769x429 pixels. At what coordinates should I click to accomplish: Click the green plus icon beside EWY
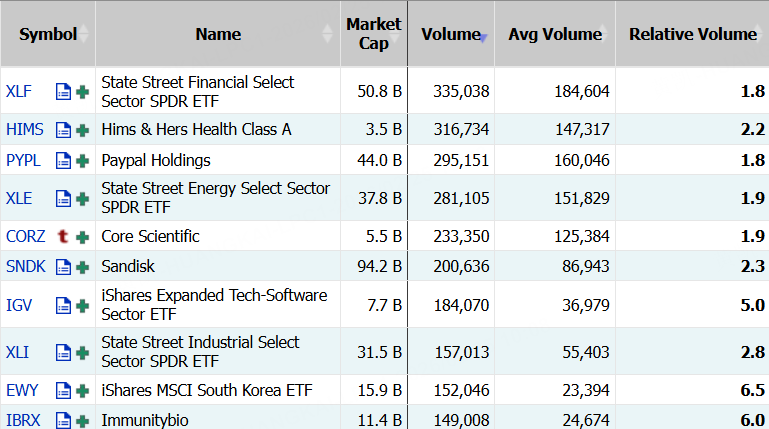[x=82, y=390]
